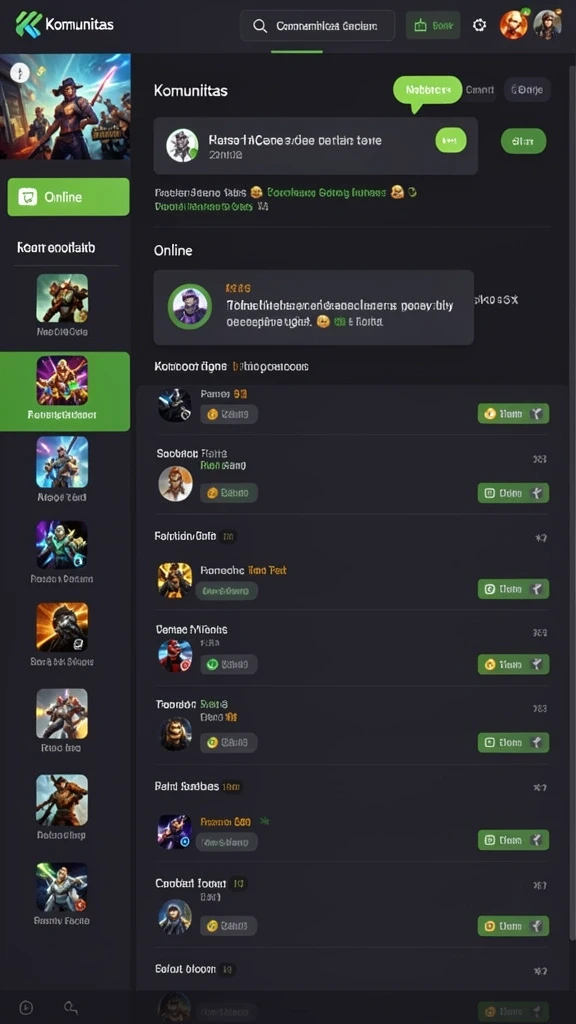Viewport: 576px width, 1024px height.
Task: Switch to the tab right of green bubble
Action: 479,90
